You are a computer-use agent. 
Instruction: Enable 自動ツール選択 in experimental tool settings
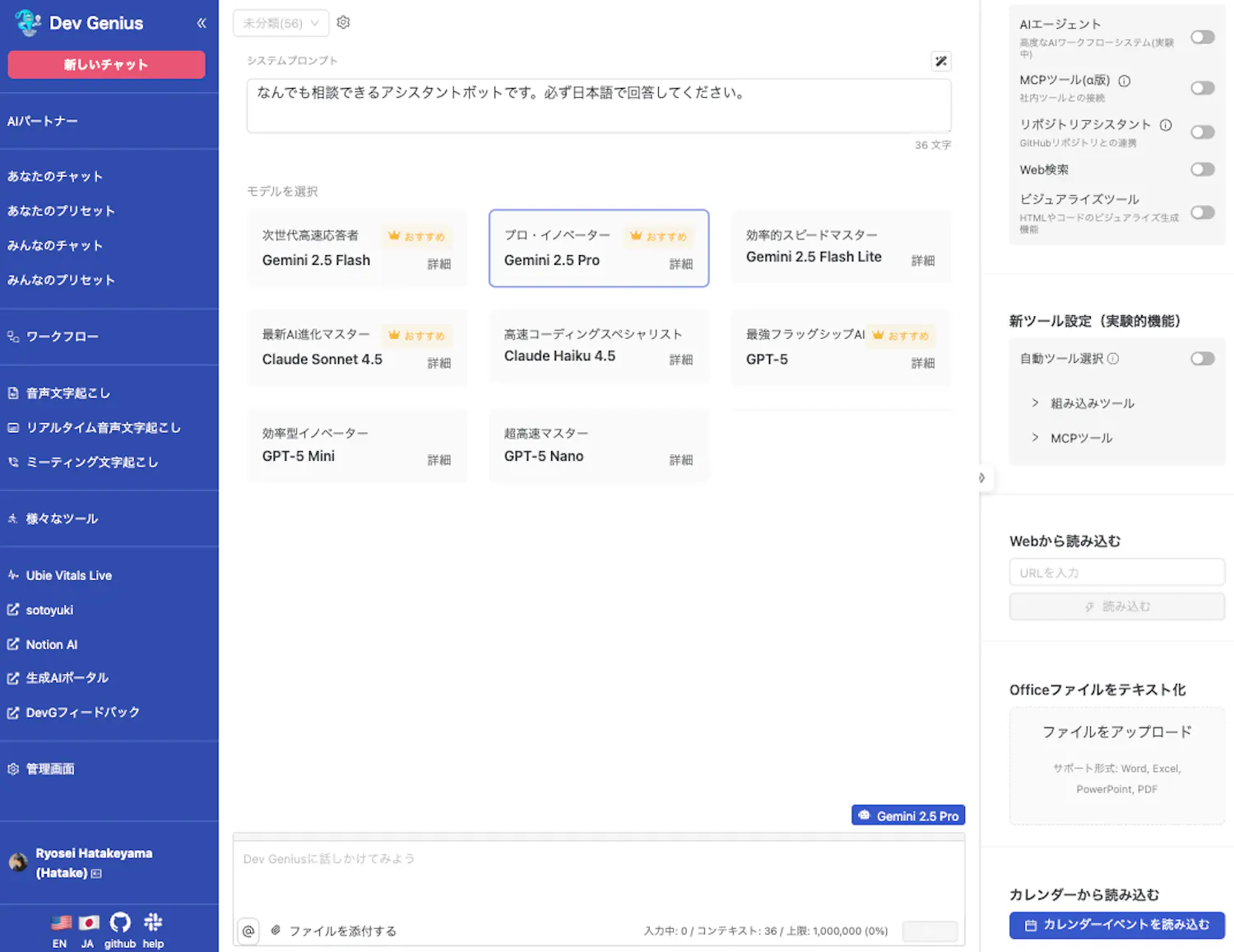click(x=1202, y=358)
